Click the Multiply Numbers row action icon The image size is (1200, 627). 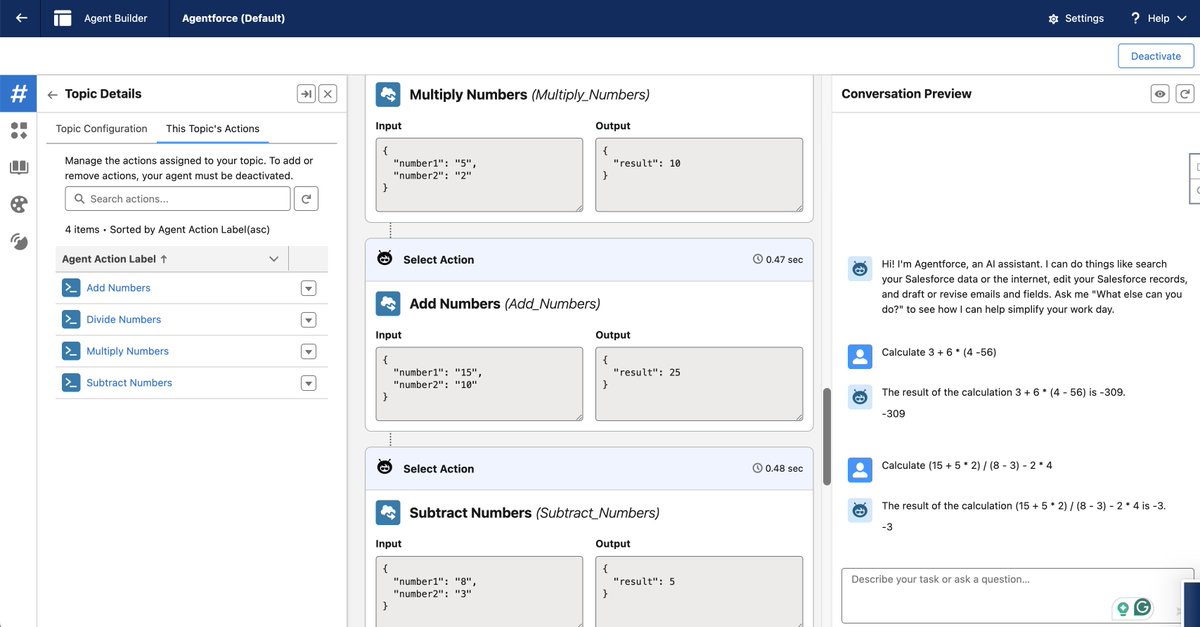click(x=70, y=351)
